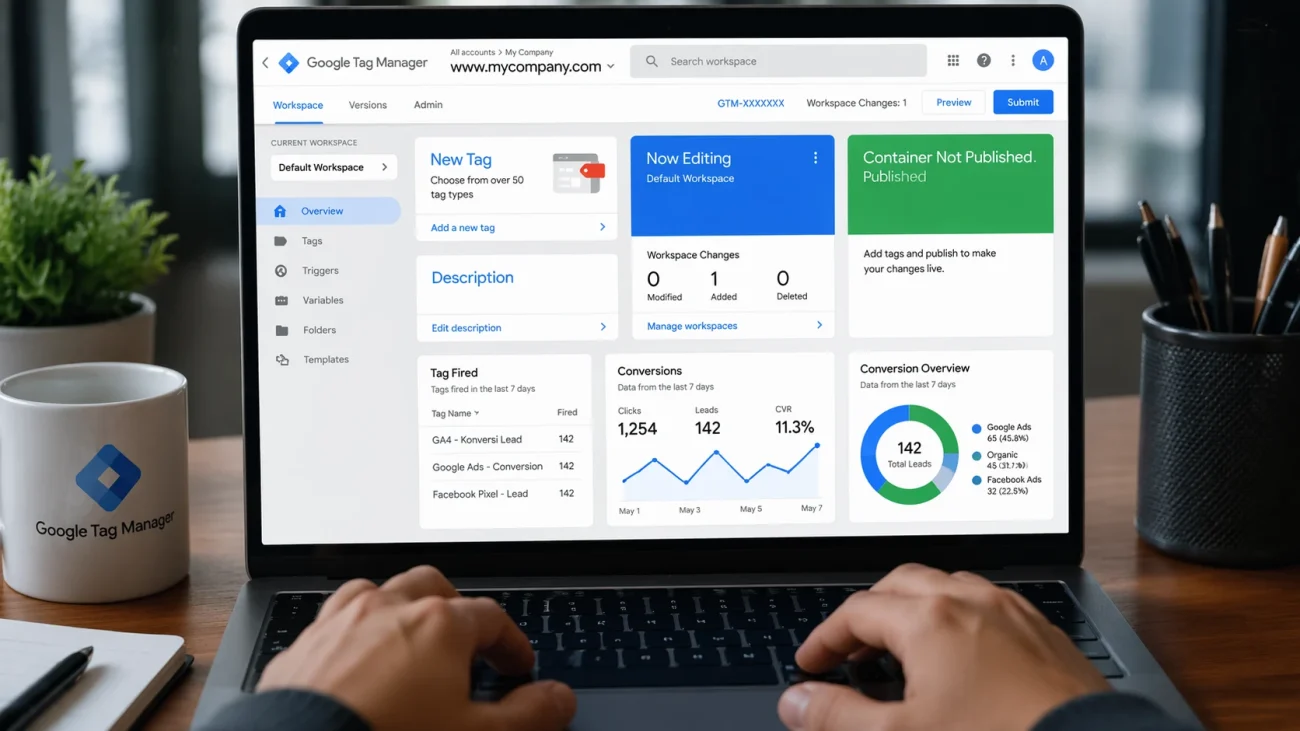The height and width of the screenshot is (731, 1300).
Task: Click the My Company breadcrumb link
Action: click(x=529, y=52)
